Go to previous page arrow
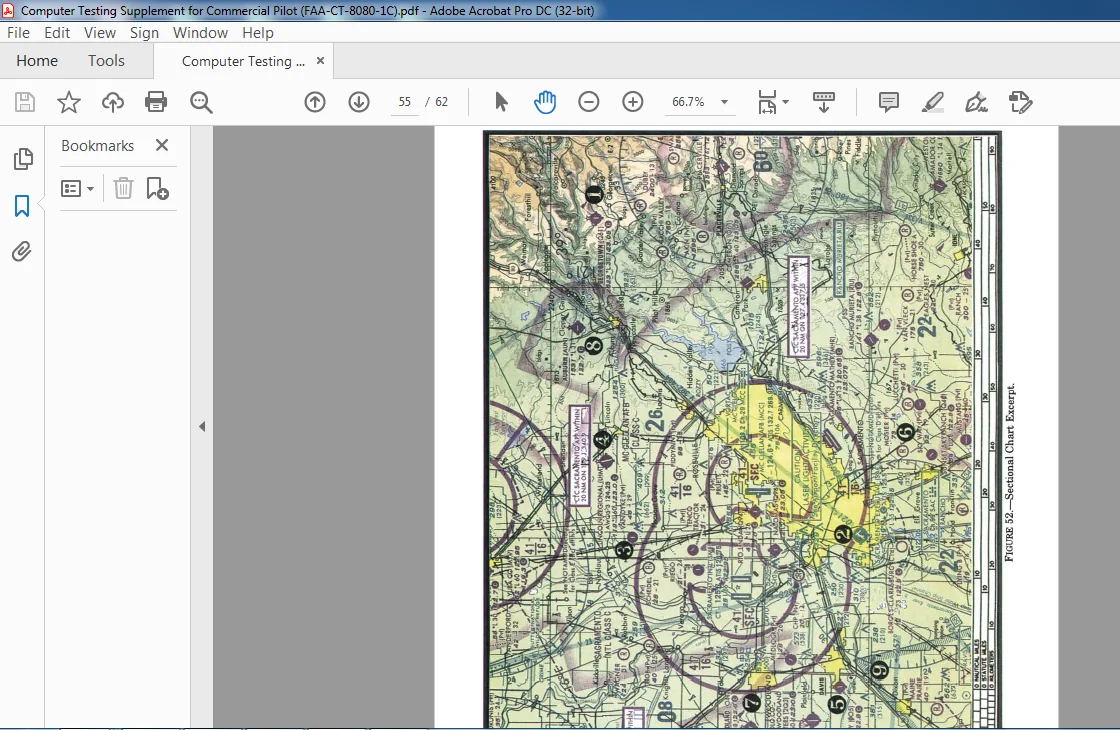Image resolution: width=1120 pixels, height=730 pixels. [x=314, y=102]
